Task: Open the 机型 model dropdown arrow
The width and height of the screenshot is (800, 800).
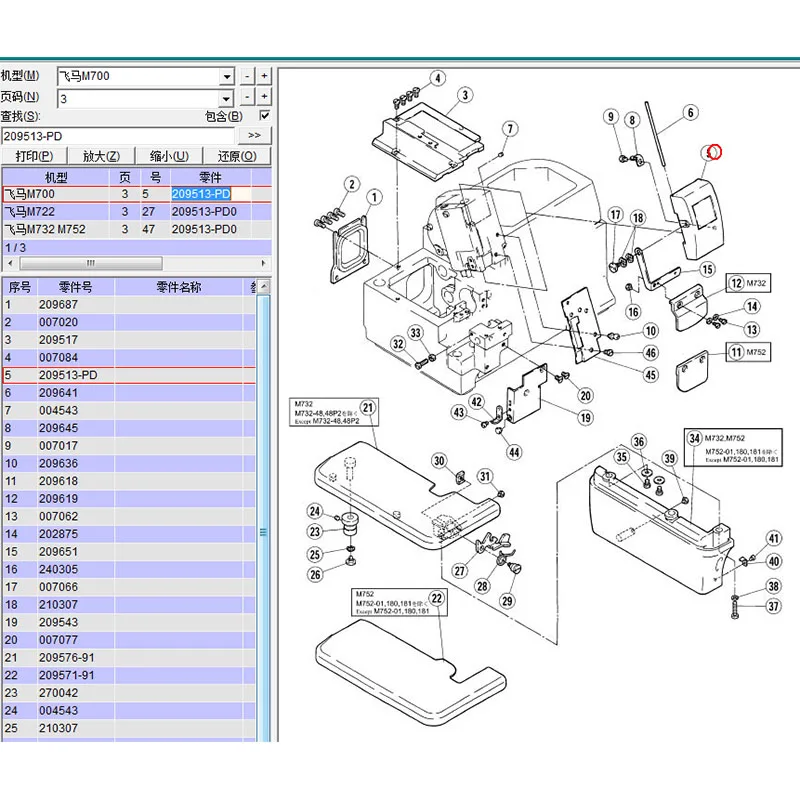Action: pos(227,77)
